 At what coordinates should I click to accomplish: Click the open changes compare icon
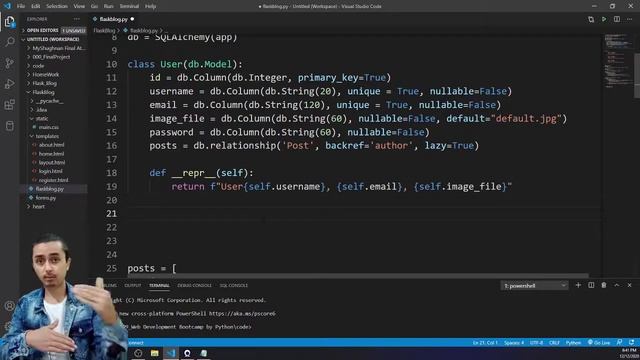(591, 19)
